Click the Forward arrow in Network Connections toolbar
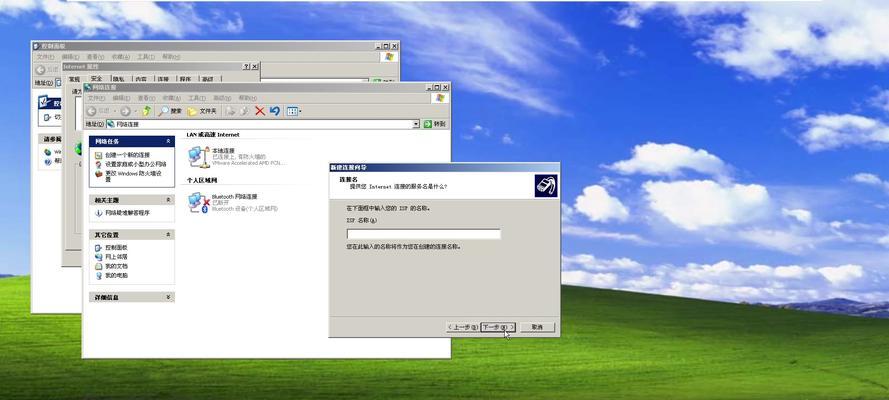889x400 pixels. (x=125, y=111)
